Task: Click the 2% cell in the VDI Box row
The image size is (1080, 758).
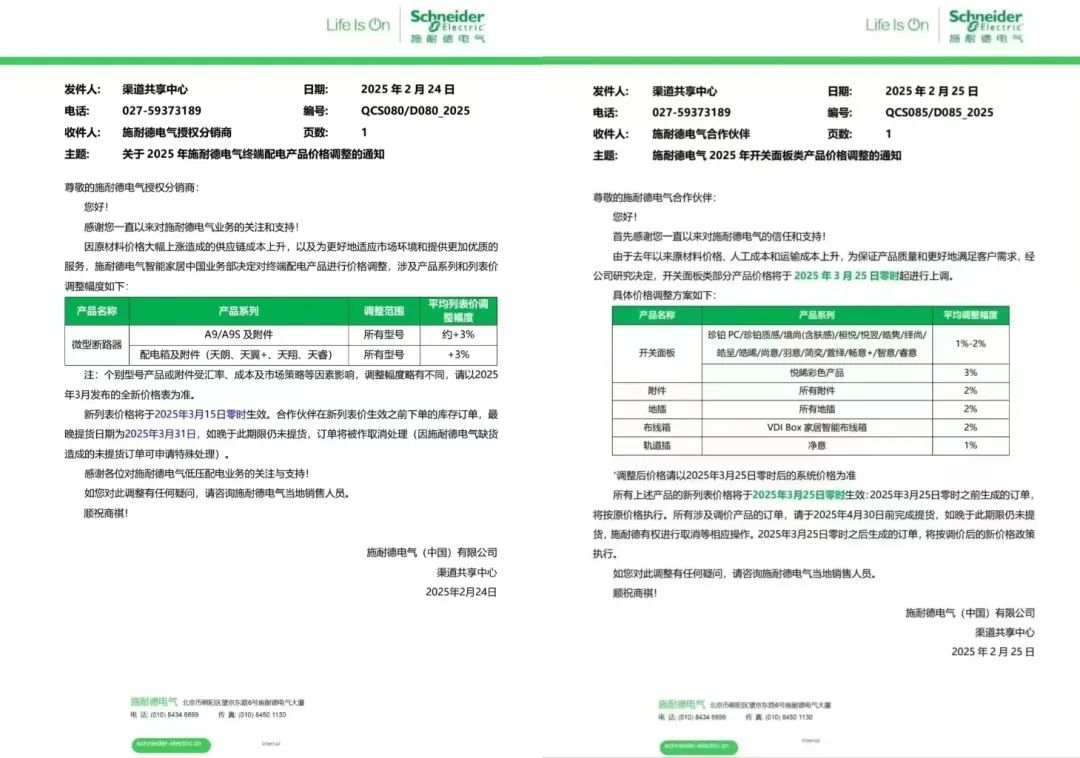Action: (x=970, y=428)
